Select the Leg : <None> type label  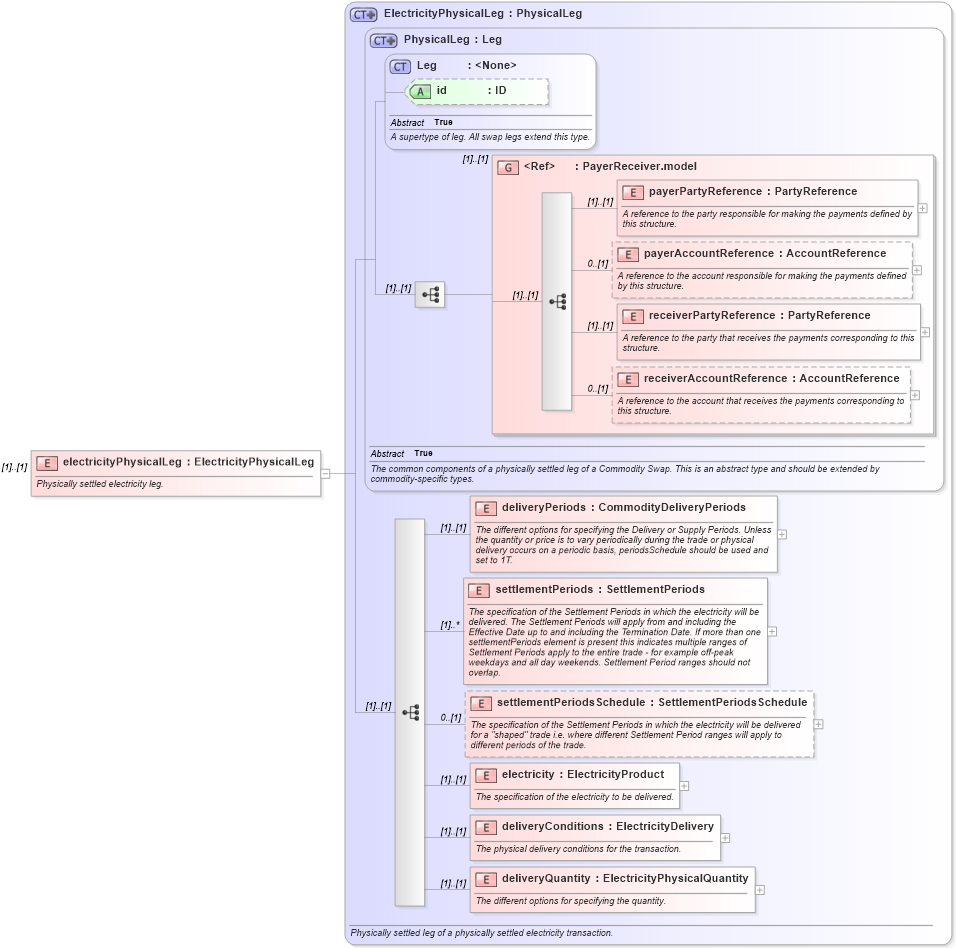tap(466, 66)
